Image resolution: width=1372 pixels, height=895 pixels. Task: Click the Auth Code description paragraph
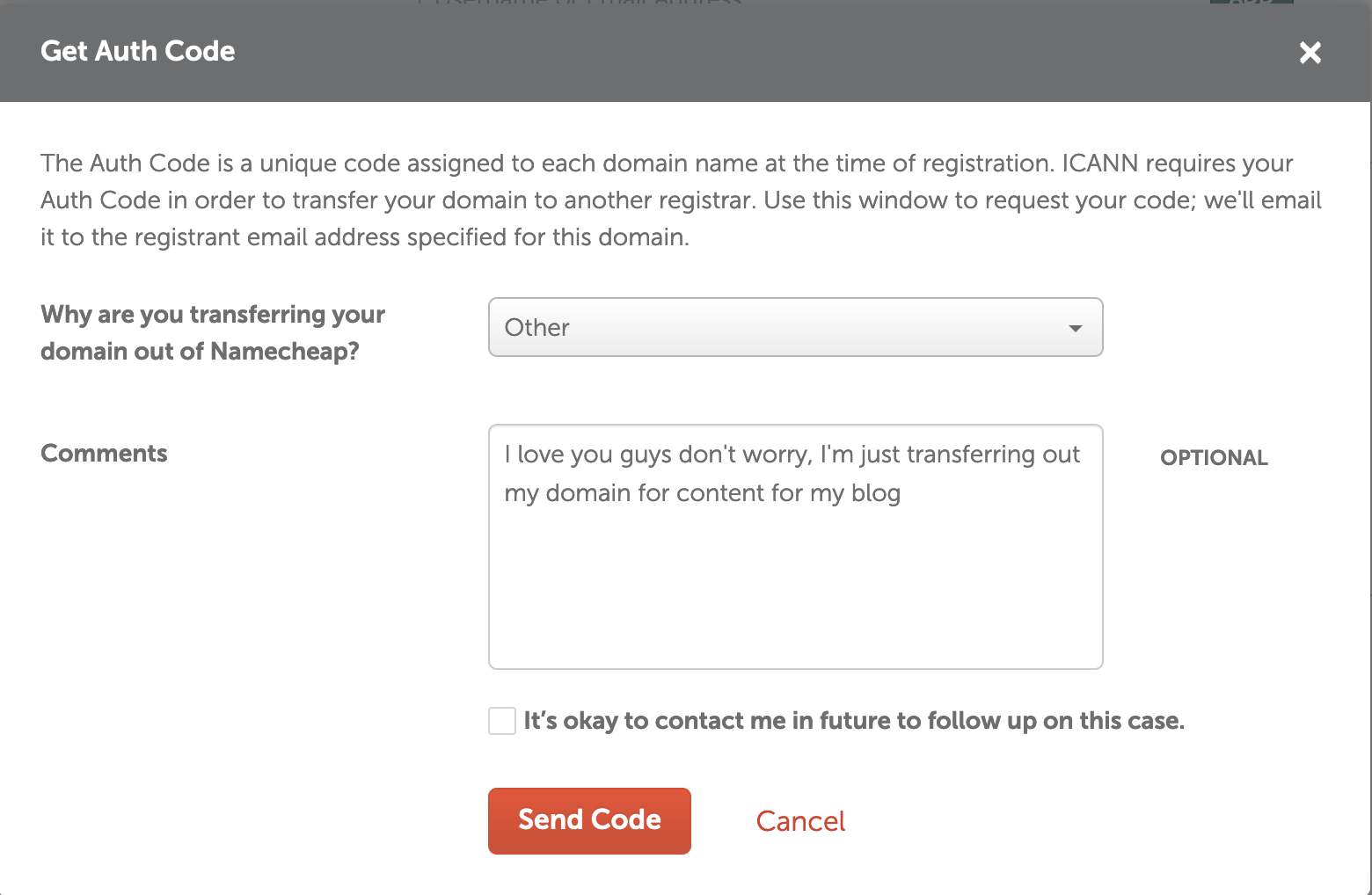[x=681, y=200]
